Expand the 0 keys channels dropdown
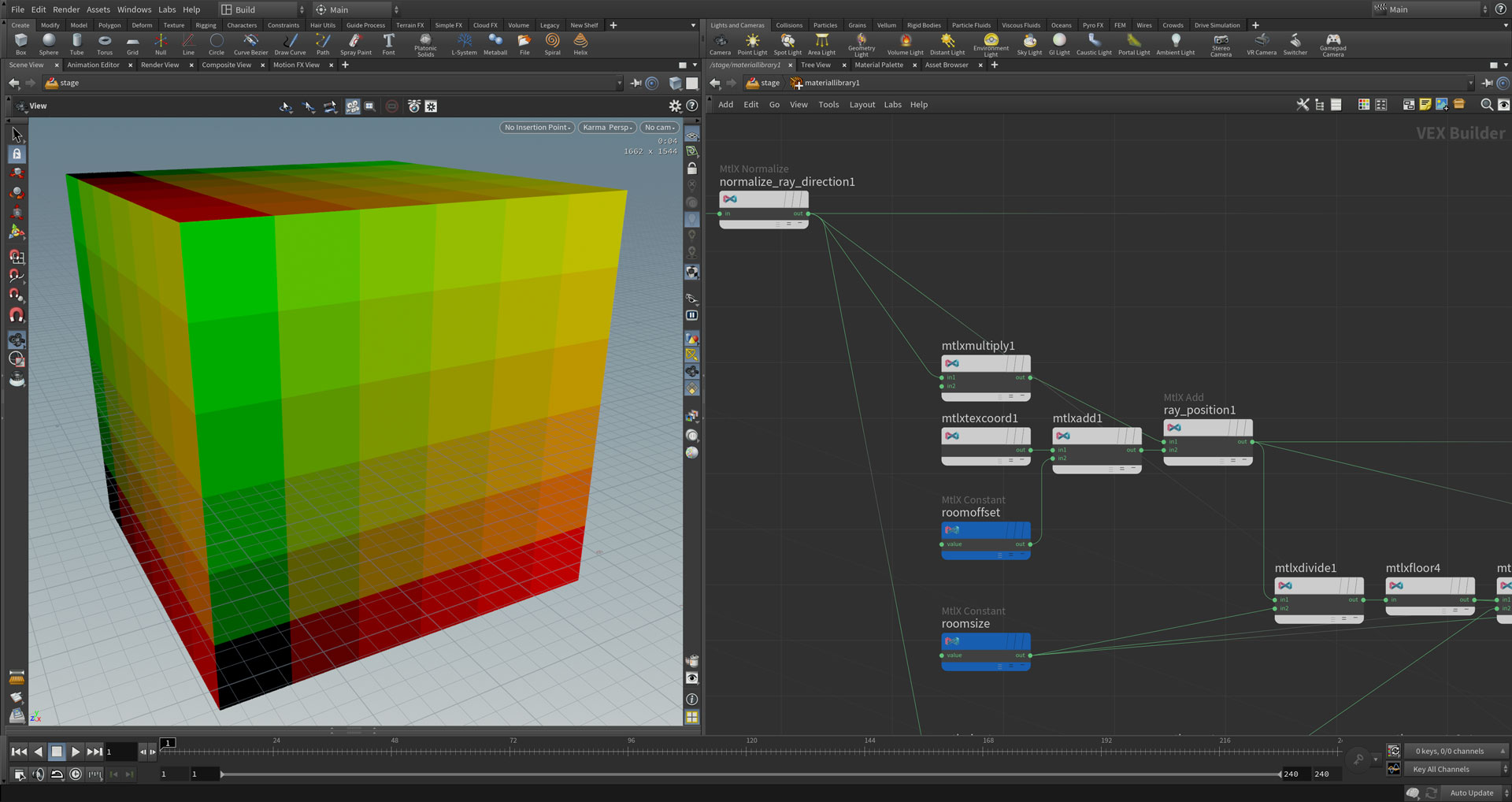This screenshot has width=1512, height=802. (1456, 751)
